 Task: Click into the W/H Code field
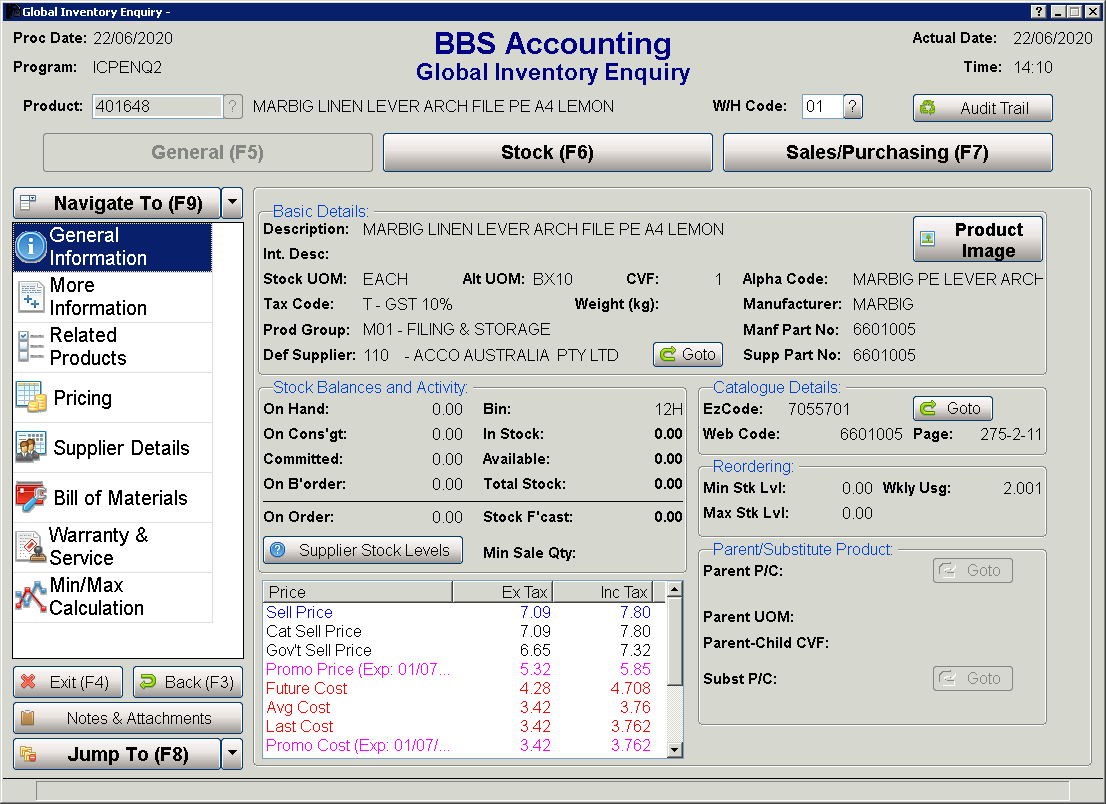(x=821, y=107)
